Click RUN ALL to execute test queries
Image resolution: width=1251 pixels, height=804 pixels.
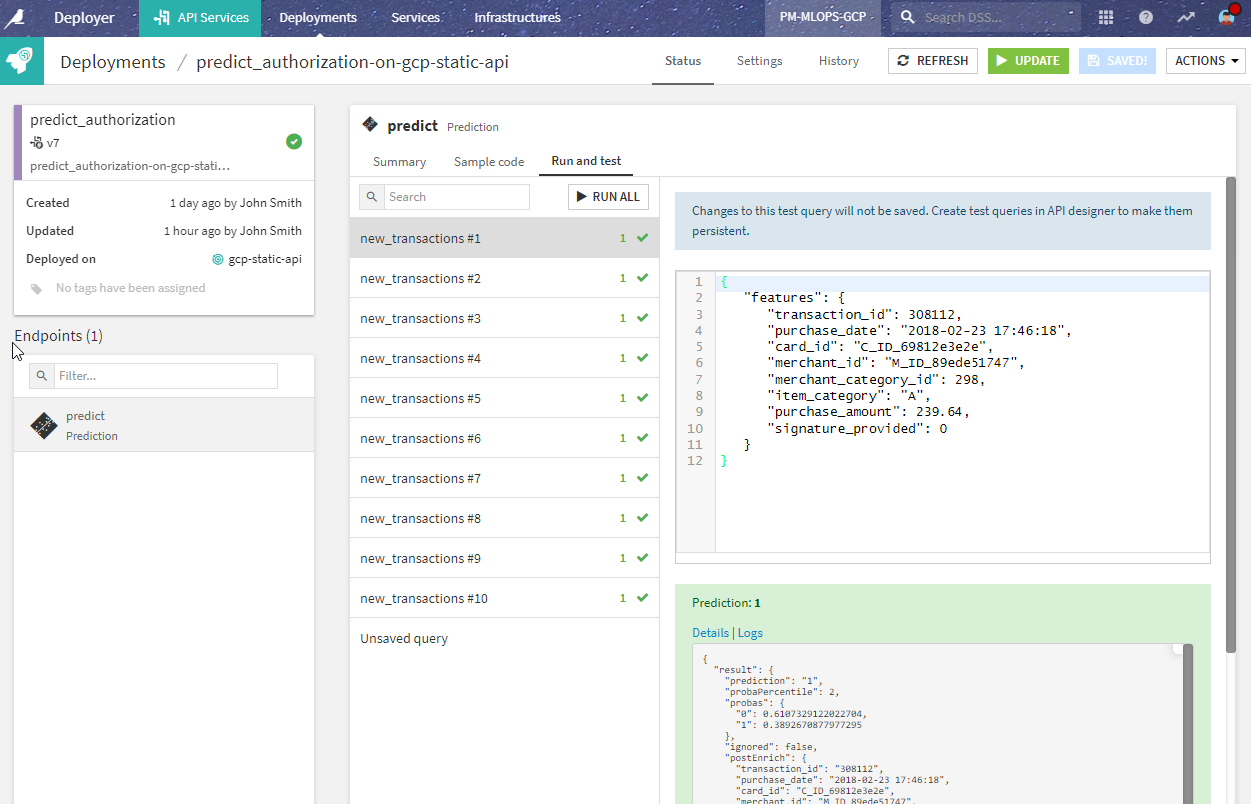click(x=608, y=196)
